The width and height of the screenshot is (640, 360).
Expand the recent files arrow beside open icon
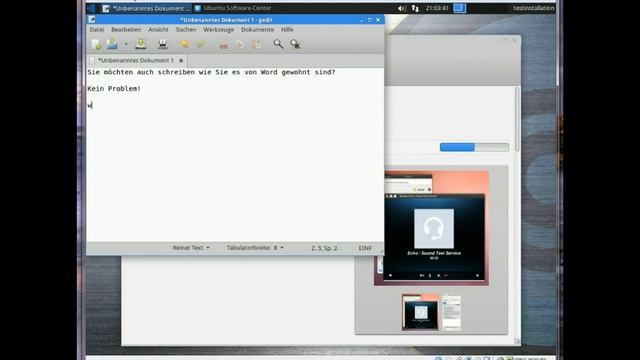click(x=126, y=44)
